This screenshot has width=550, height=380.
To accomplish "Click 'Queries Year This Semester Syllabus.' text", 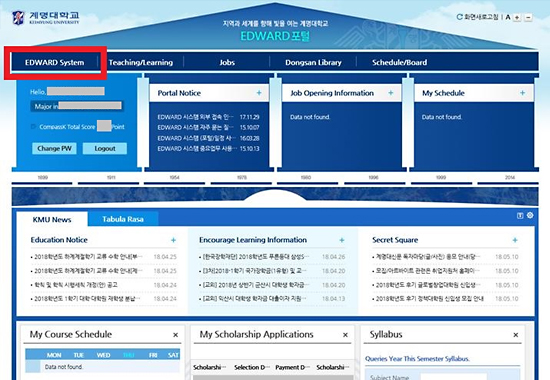I will click(x=417, y=359).
